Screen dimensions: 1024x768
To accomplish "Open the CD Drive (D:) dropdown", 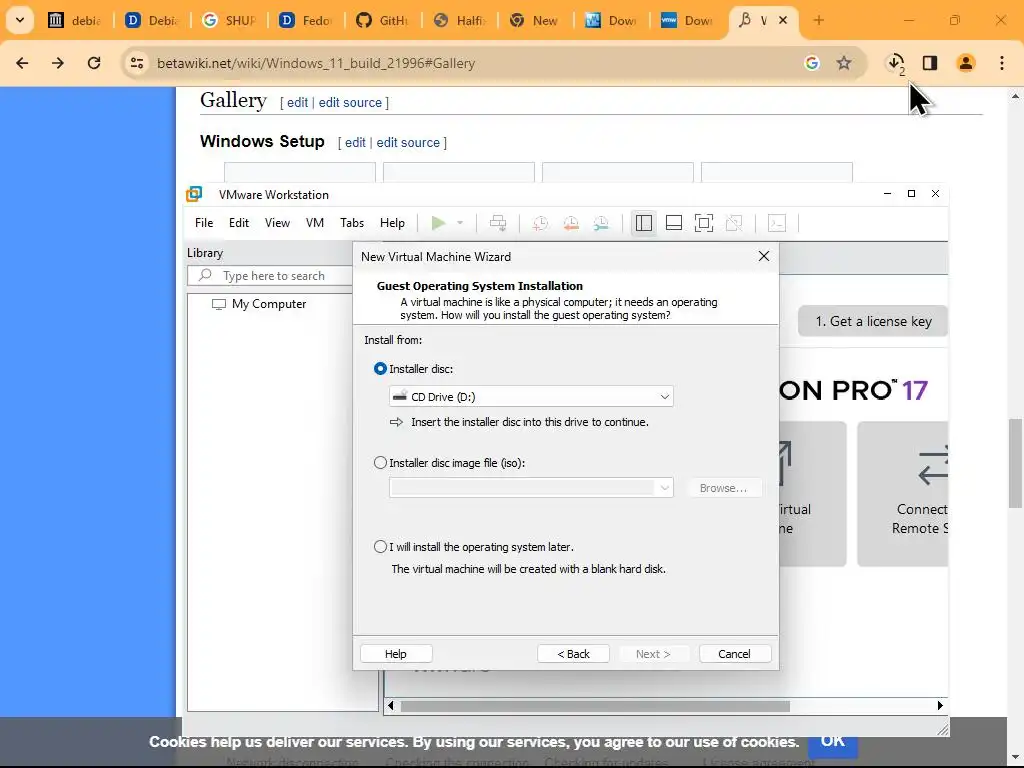I will point(531,396).
